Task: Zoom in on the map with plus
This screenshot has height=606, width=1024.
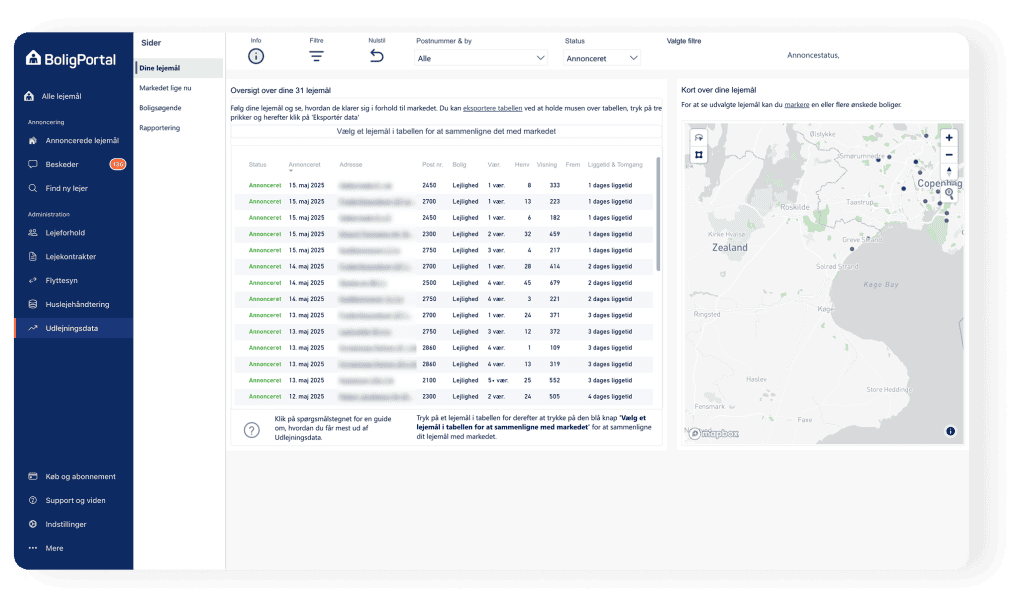Action: coord(949,137)
